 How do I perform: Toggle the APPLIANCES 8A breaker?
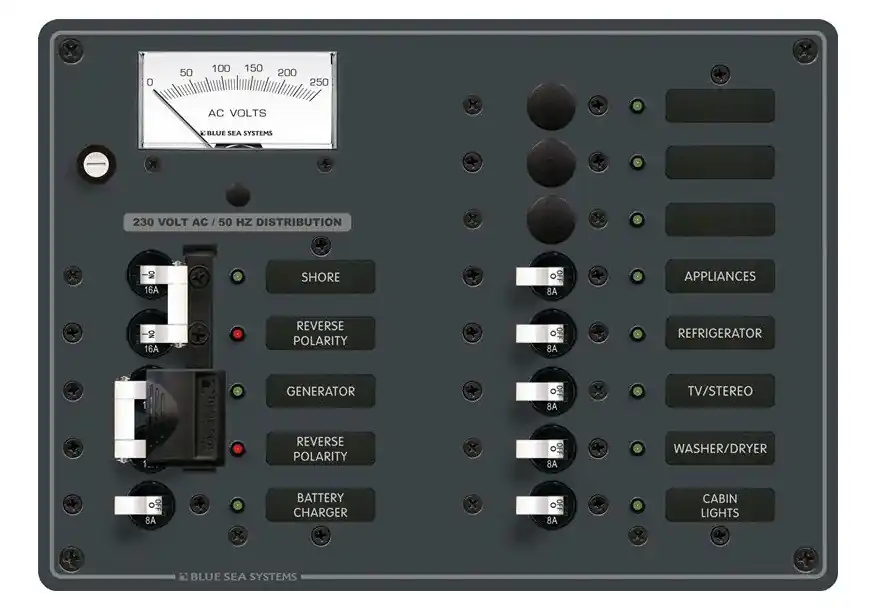coord(546,276)
